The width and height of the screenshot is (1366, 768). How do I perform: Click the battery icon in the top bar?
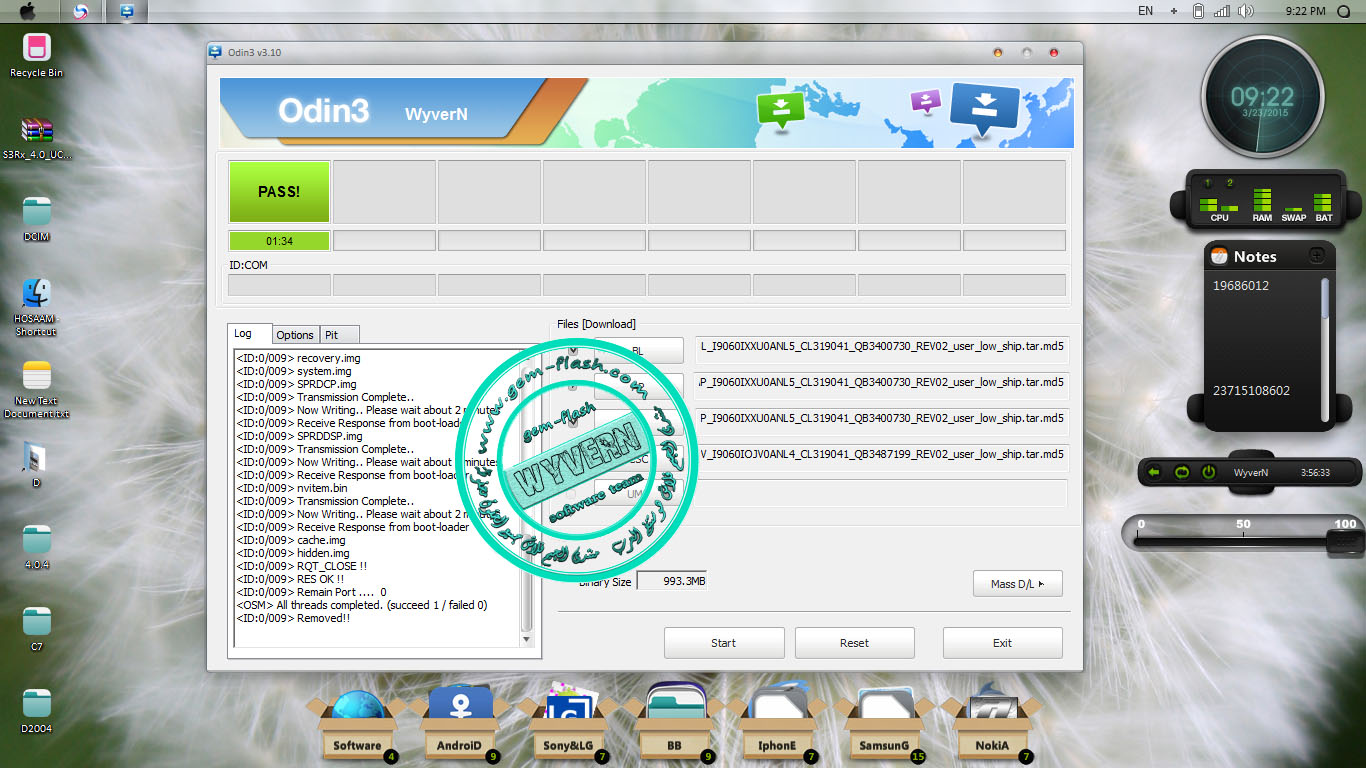pos(1198,11)
